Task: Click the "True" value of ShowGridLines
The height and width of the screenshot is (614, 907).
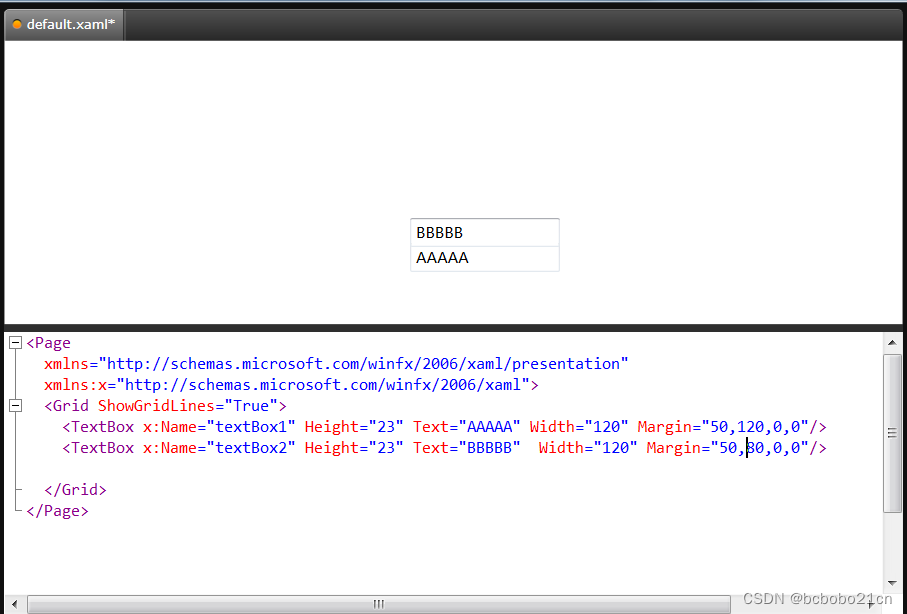Action: pyautogui.click(x=252, y=406)
